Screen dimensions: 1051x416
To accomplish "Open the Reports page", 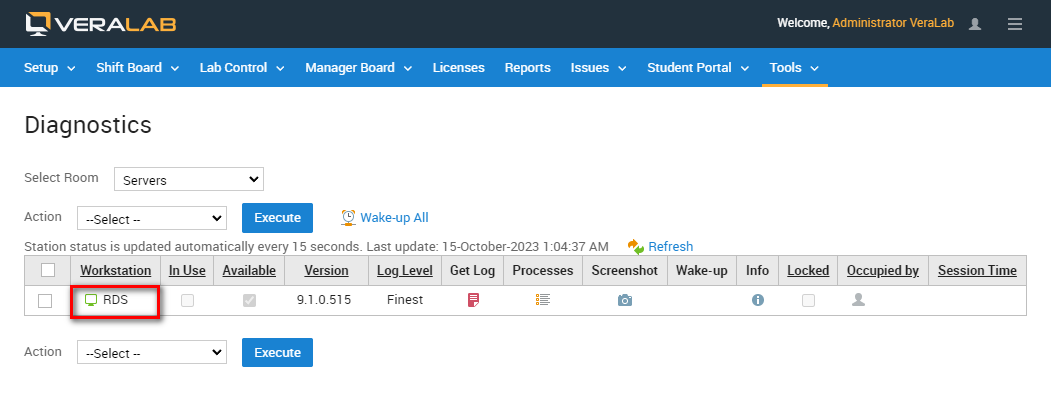I will pyautogui.click(x=528, y=68).
